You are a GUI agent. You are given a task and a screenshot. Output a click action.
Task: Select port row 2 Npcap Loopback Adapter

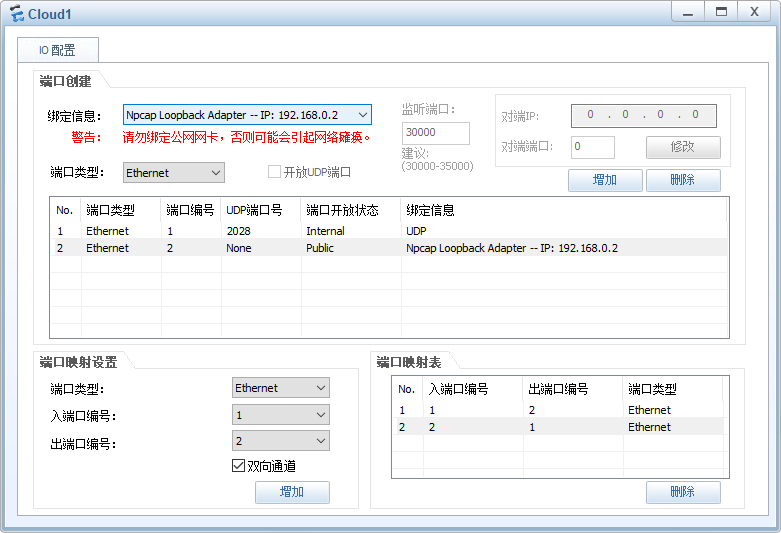pos(389,248)
